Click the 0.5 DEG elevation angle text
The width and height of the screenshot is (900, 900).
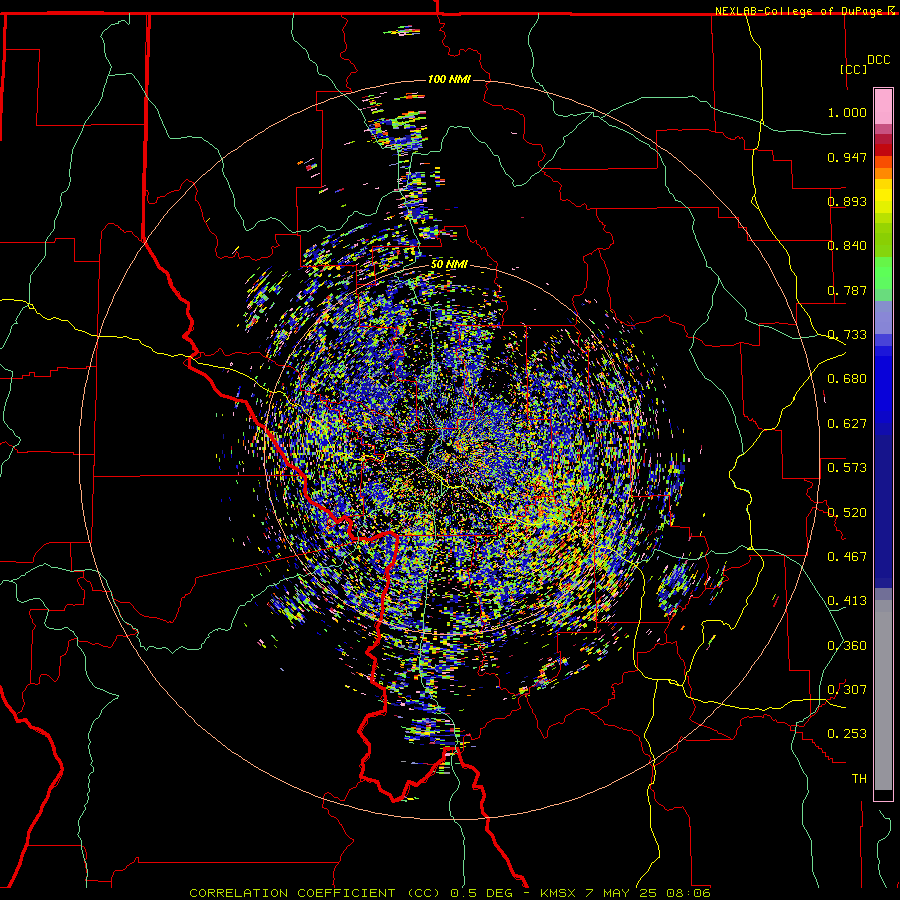point(482,893)
